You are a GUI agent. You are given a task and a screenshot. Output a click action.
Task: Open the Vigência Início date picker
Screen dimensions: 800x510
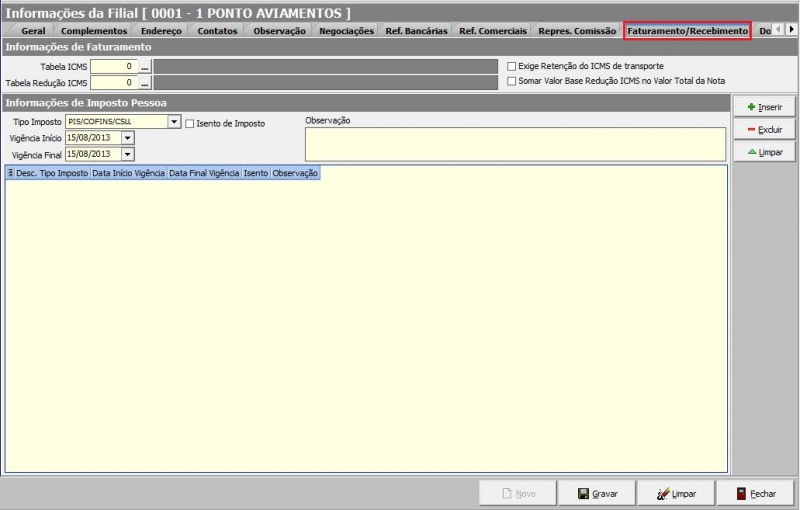pos(128,138)
